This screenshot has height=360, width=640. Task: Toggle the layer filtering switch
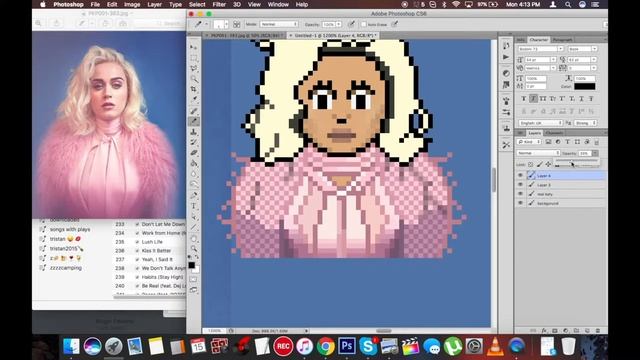point(596,142)
